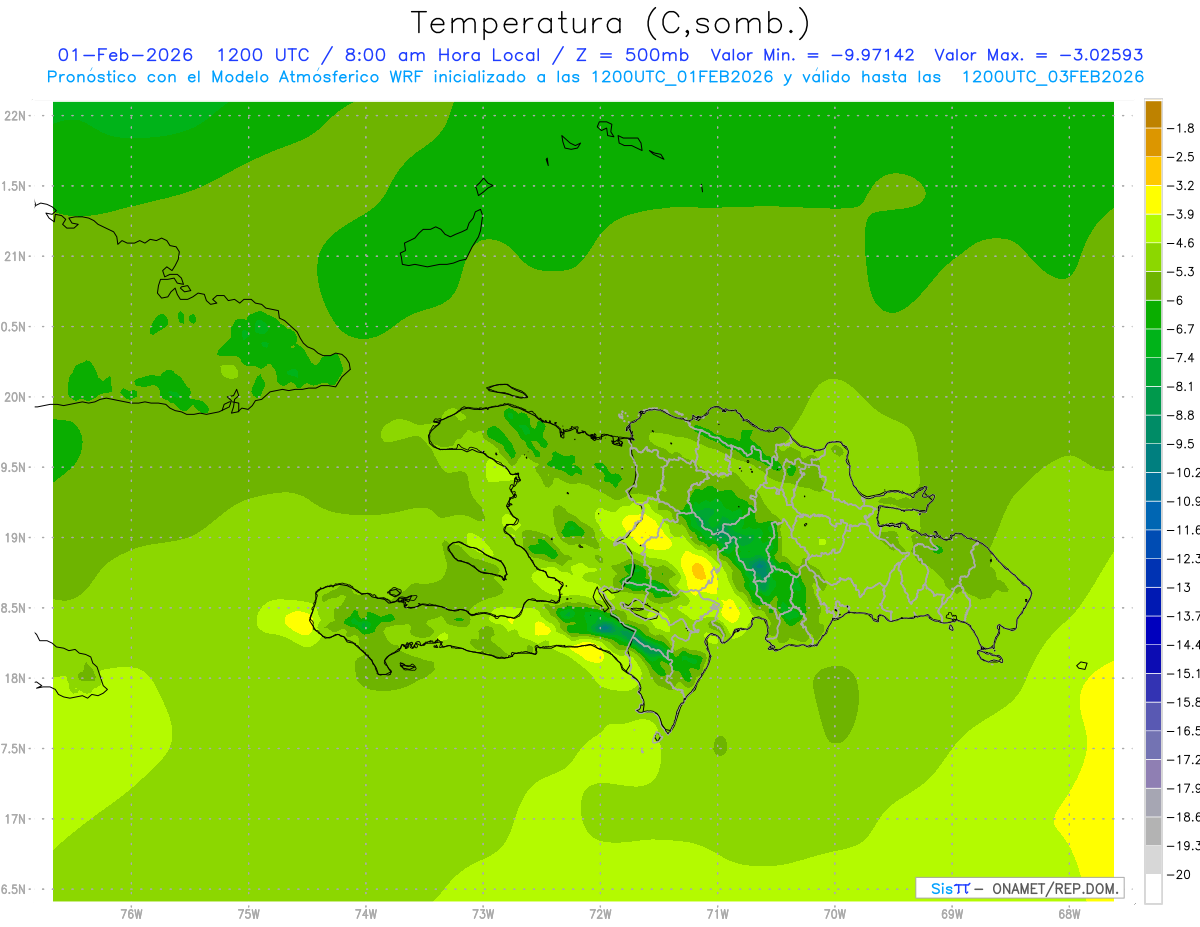
Task: Click the "21N" latitude label
Action: coord(17,256)
